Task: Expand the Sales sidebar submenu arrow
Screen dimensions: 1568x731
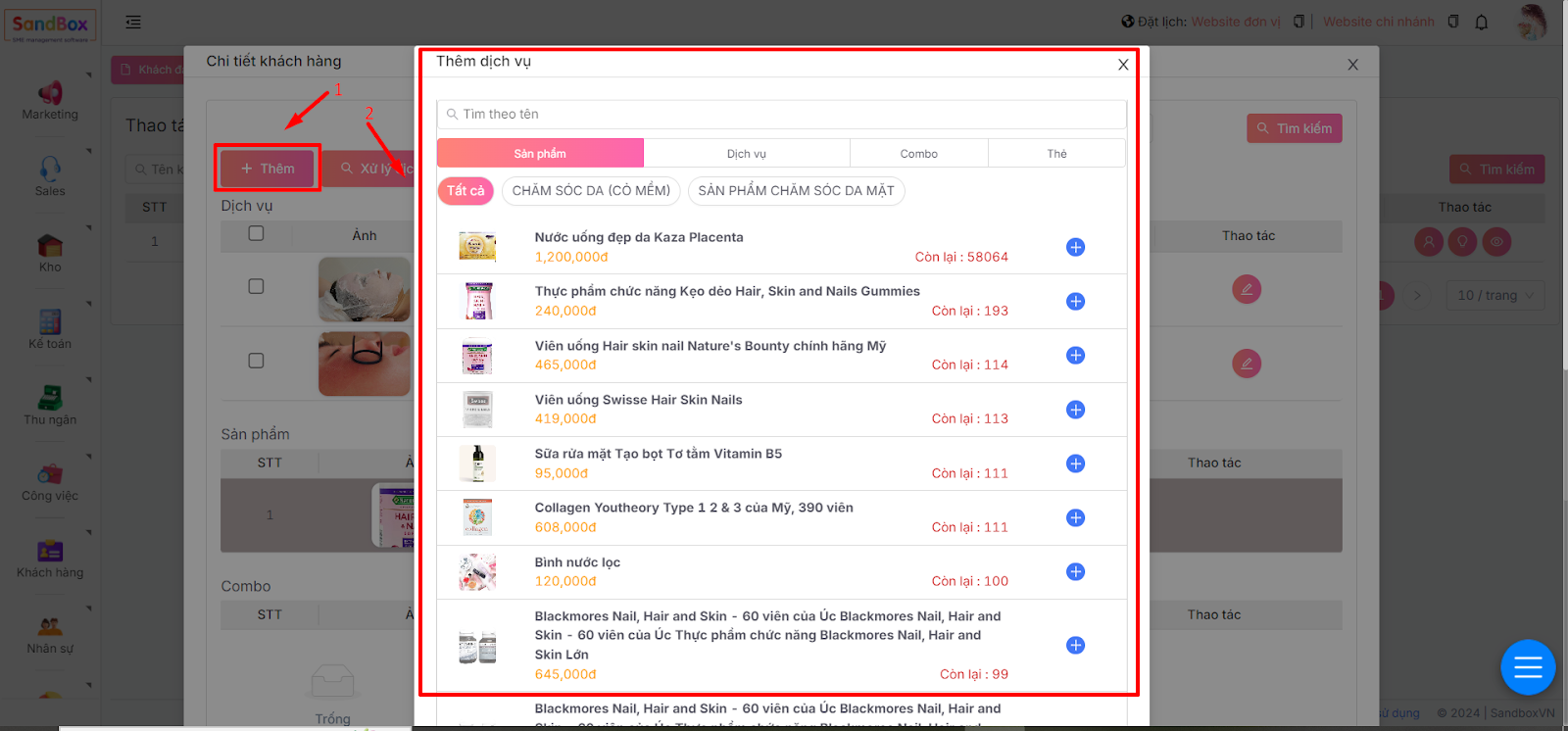Action: coord(89,152)
